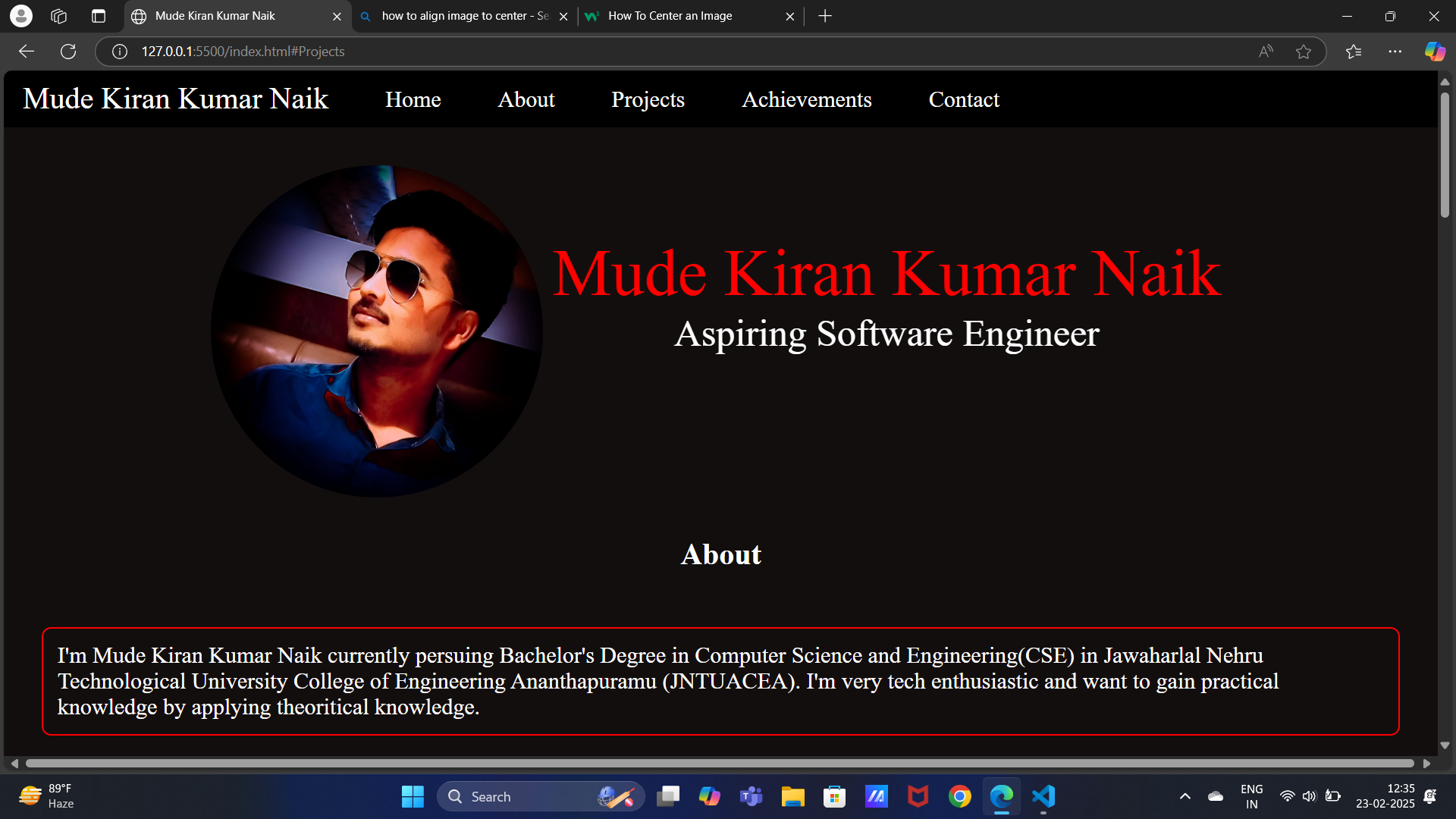Go to Projects nav link

click(648, 99)
